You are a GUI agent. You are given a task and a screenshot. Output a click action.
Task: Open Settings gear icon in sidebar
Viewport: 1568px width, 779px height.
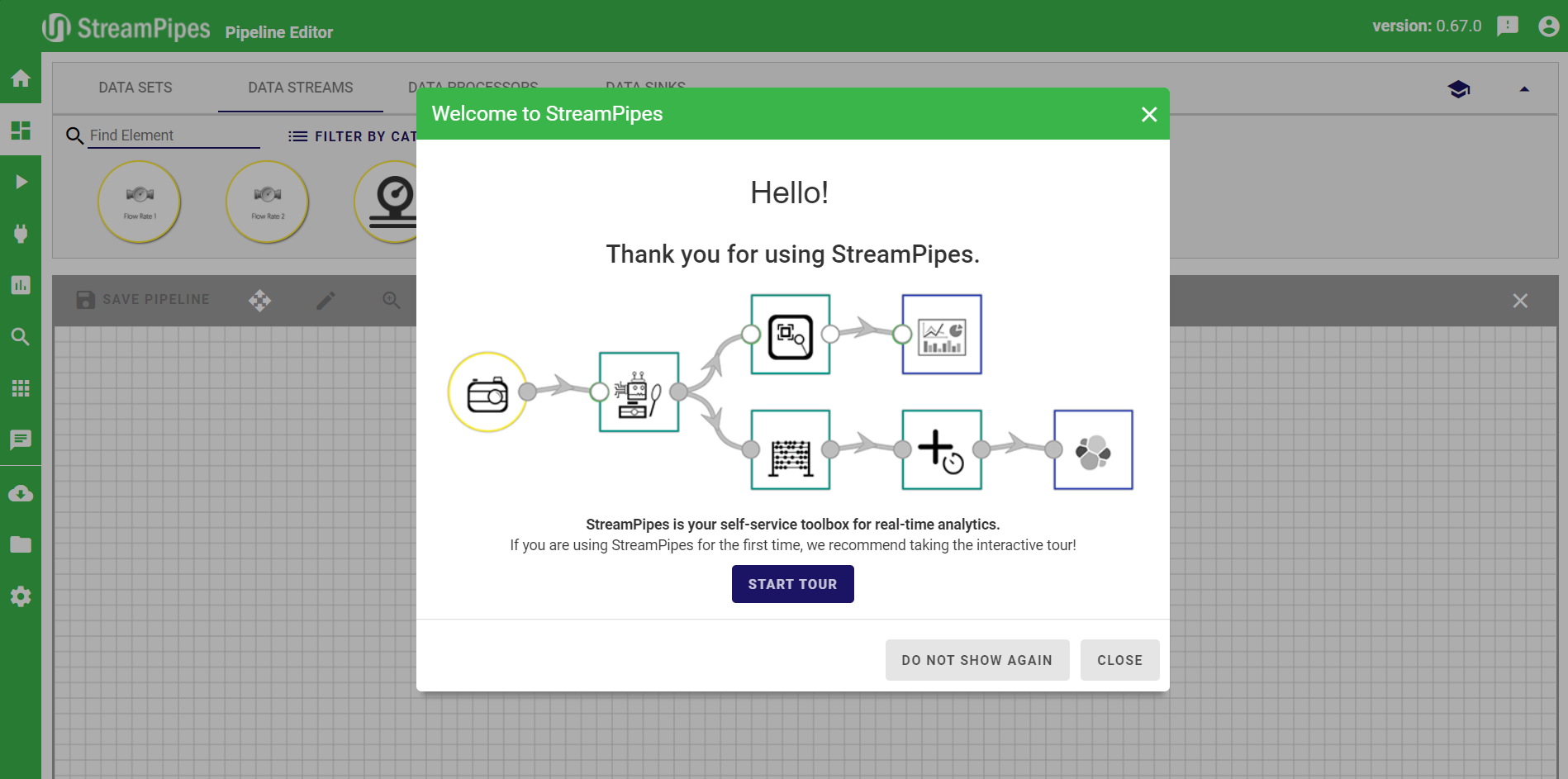(x=21, y=596)
